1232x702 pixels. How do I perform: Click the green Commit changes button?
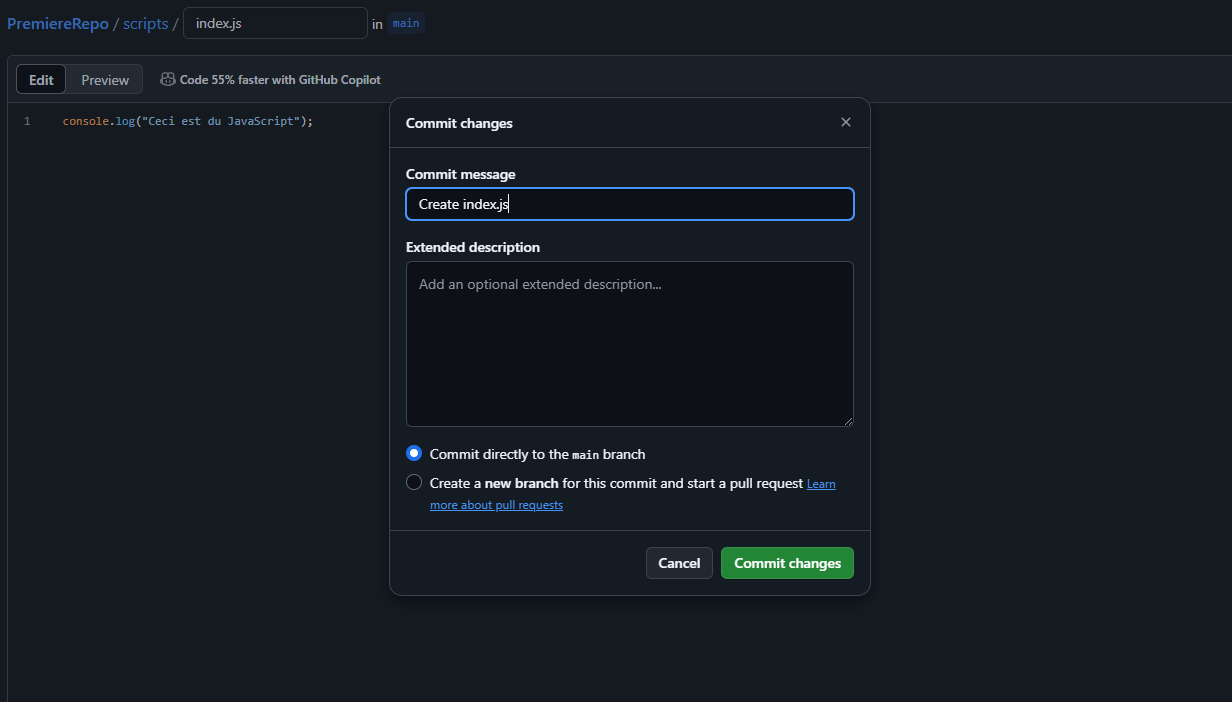(787, 563)
